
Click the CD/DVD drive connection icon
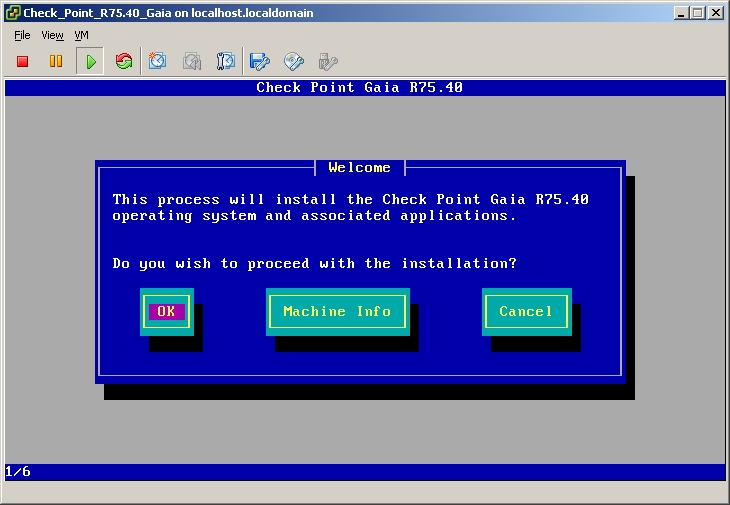coord(294,61)
